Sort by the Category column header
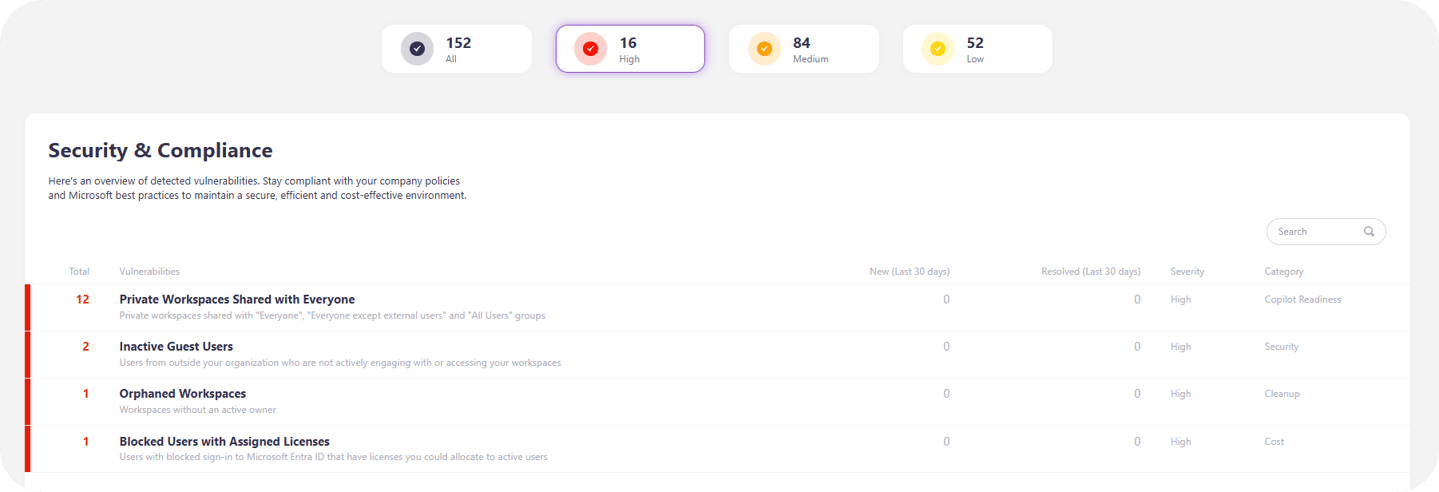The width and height of the screenshot is (1439, 492). point(1284,272)
